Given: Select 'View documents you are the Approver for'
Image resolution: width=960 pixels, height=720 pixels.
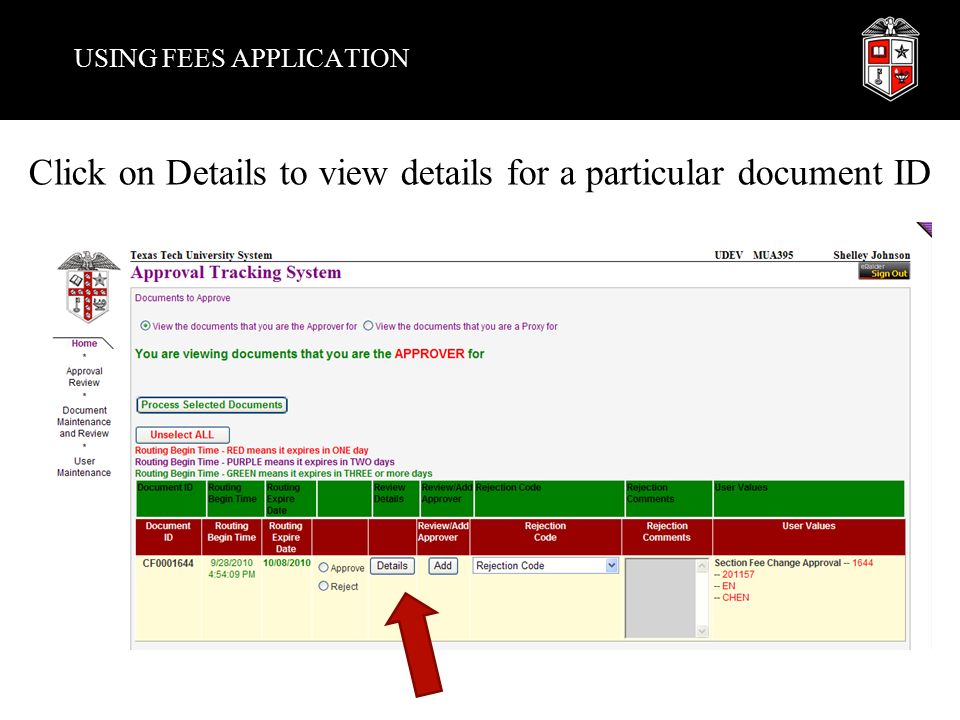Looking at the screenshot, I should click(x=145, y=326).
